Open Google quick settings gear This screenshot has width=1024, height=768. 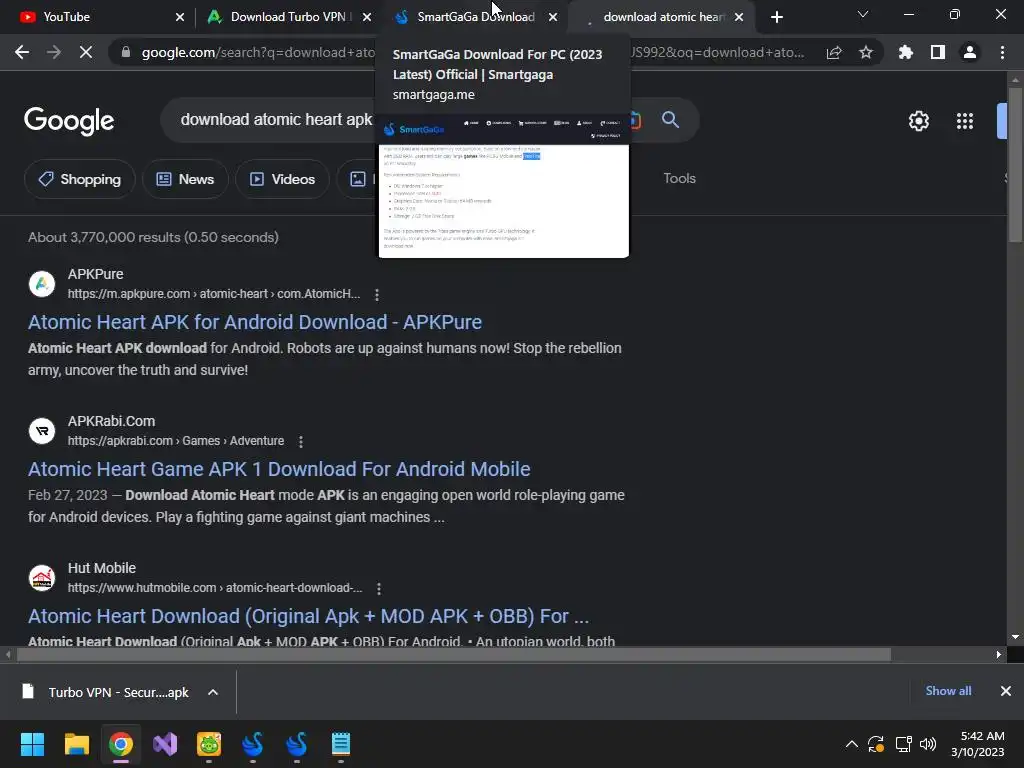919,121
